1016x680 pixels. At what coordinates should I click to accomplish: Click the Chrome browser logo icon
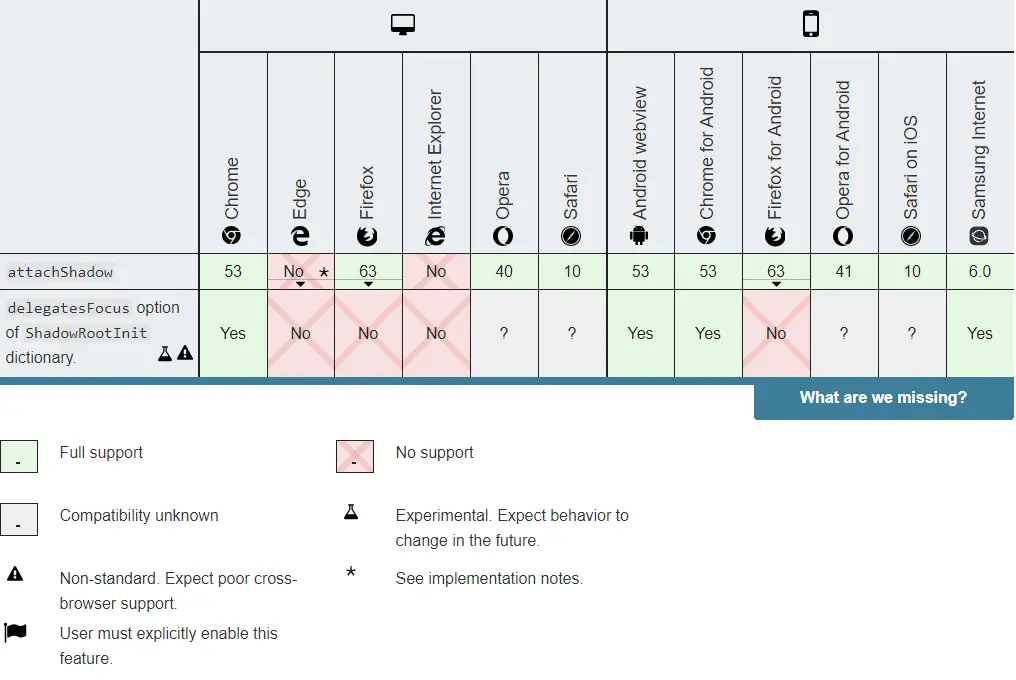point(232,236)
